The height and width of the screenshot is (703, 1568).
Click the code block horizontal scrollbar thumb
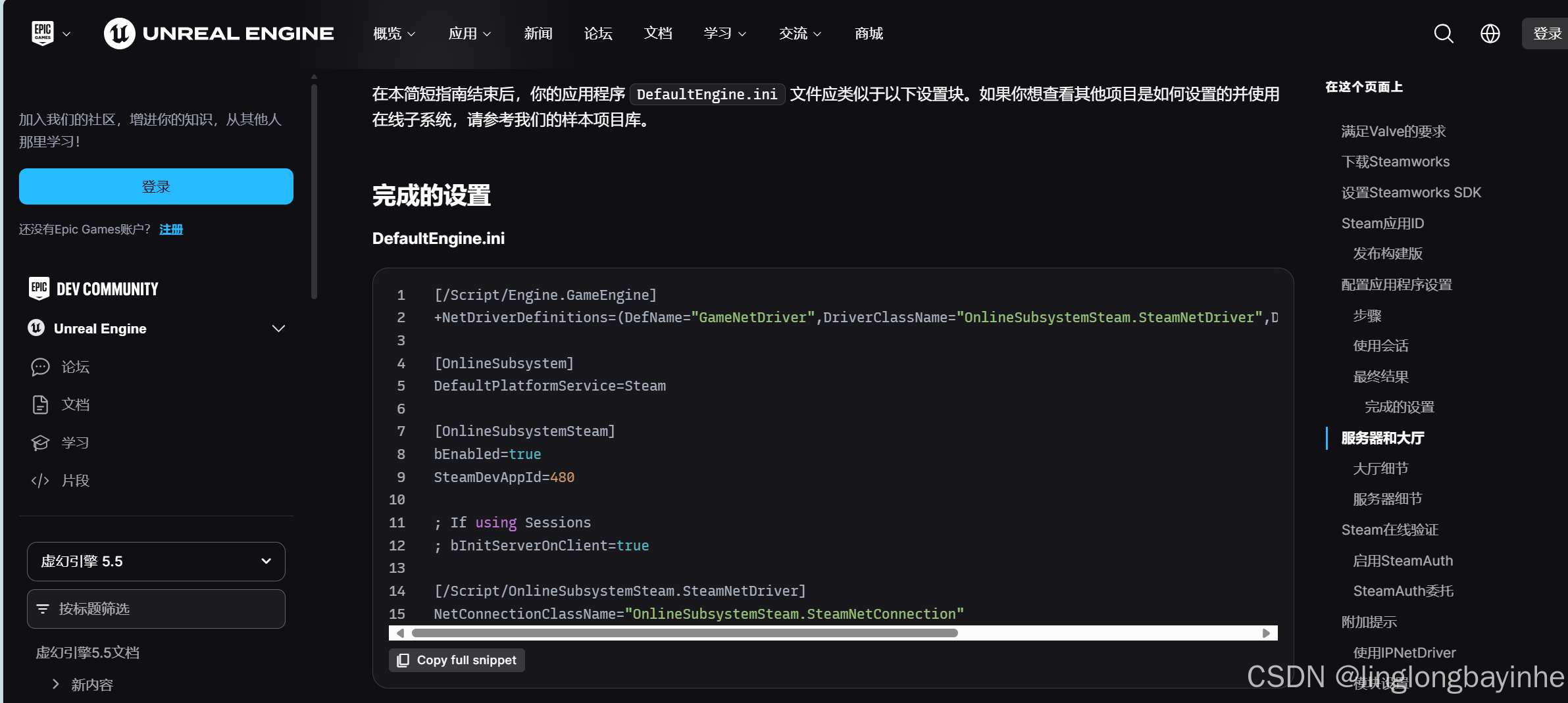click(684, 633)
